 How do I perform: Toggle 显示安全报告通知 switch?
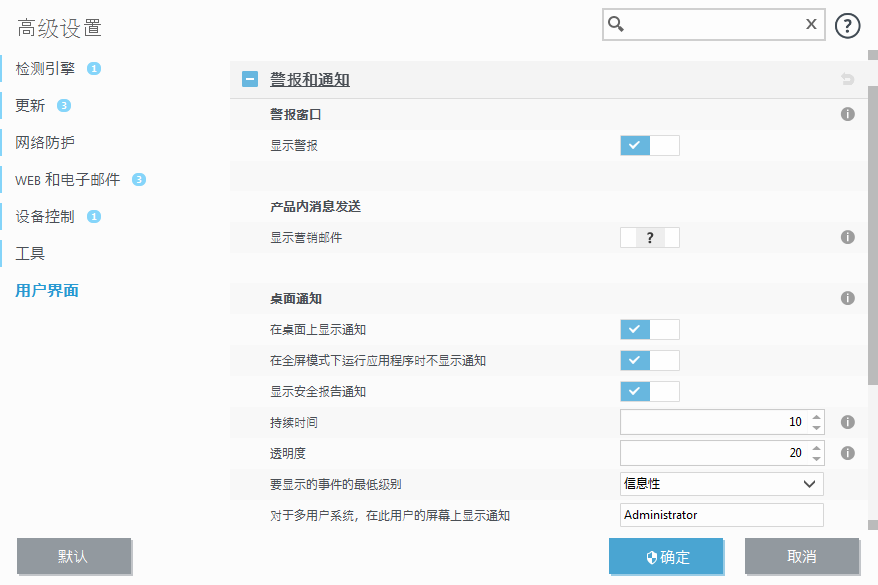point(649,391)
